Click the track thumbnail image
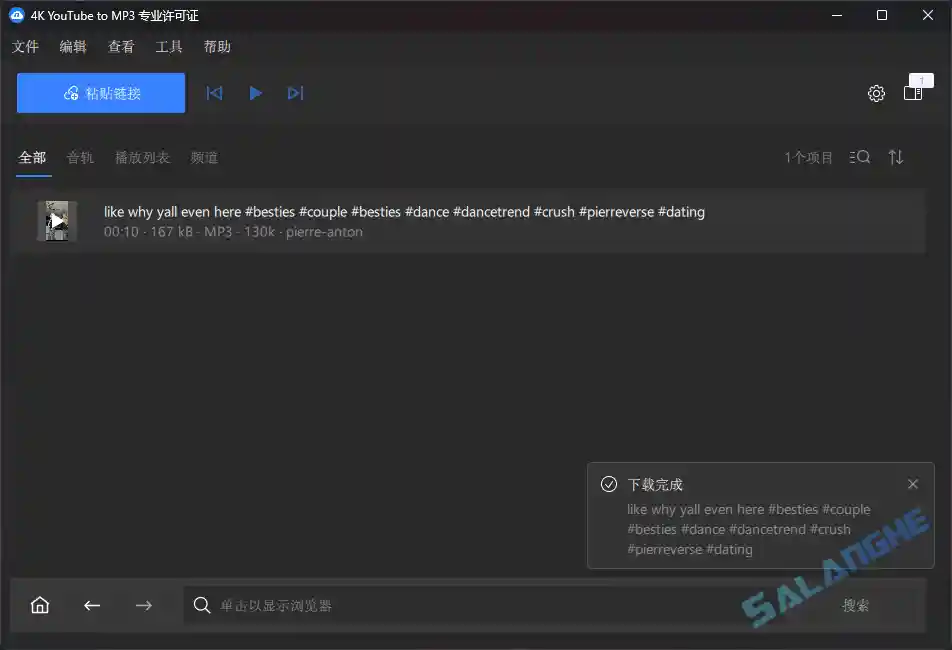This screenshot has height=650, width=952. pyautogui.click(x=57, y=221)
